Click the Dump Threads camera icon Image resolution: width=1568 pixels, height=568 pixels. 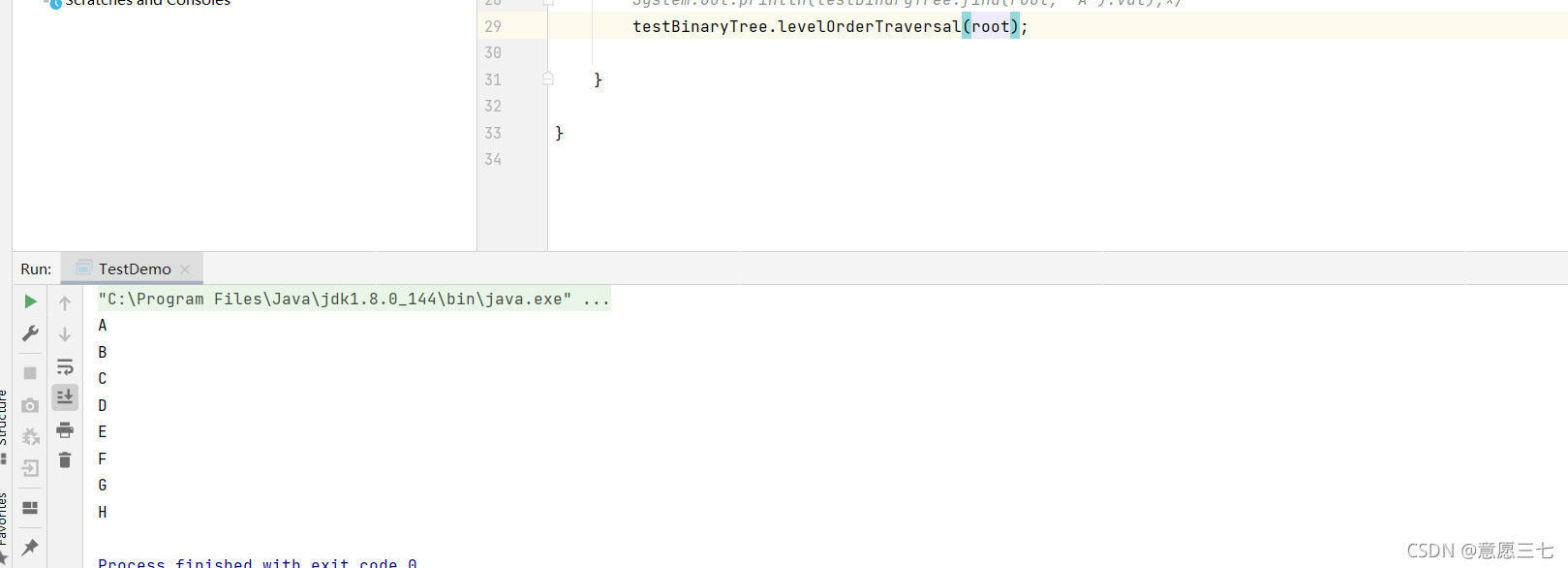click(30, 405)
